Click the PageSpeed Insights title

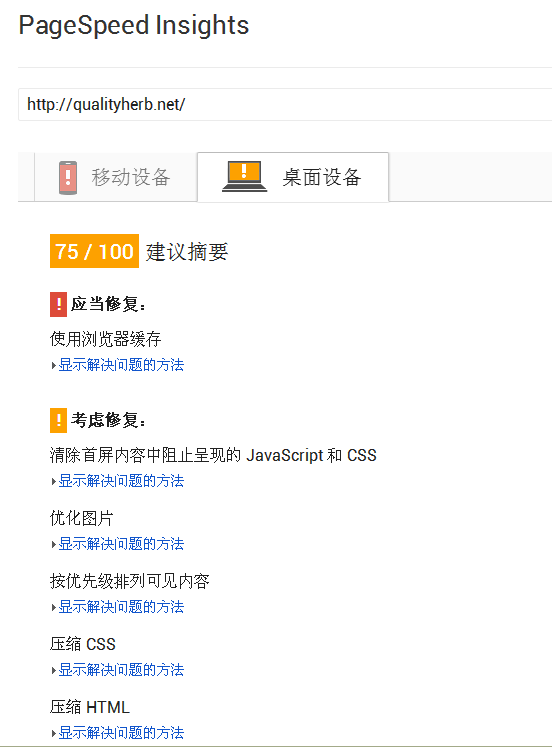(x=134, y=26)
